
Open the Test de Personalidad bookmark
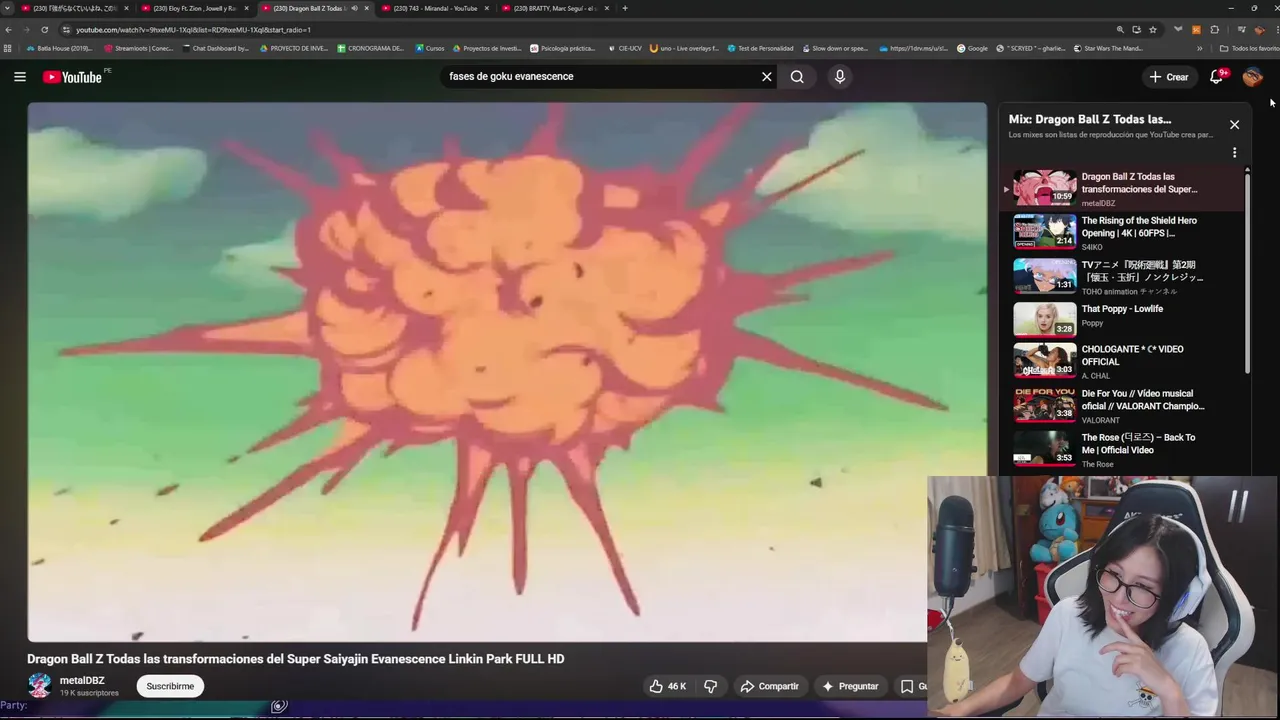tap(760, 48)
